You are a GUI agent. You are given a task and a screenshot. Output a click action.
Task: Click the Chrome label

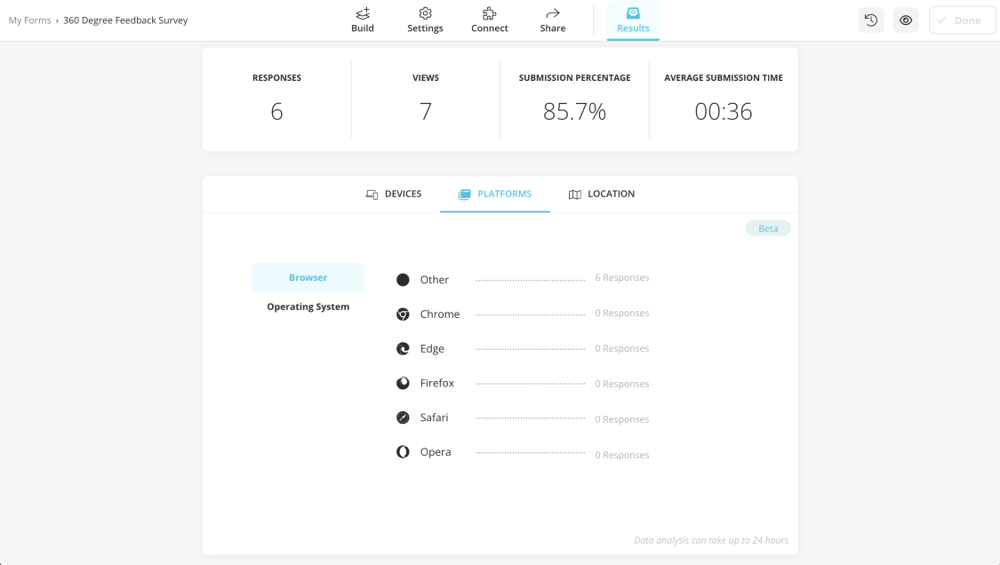pyautogui.click(x=440, y=314)
